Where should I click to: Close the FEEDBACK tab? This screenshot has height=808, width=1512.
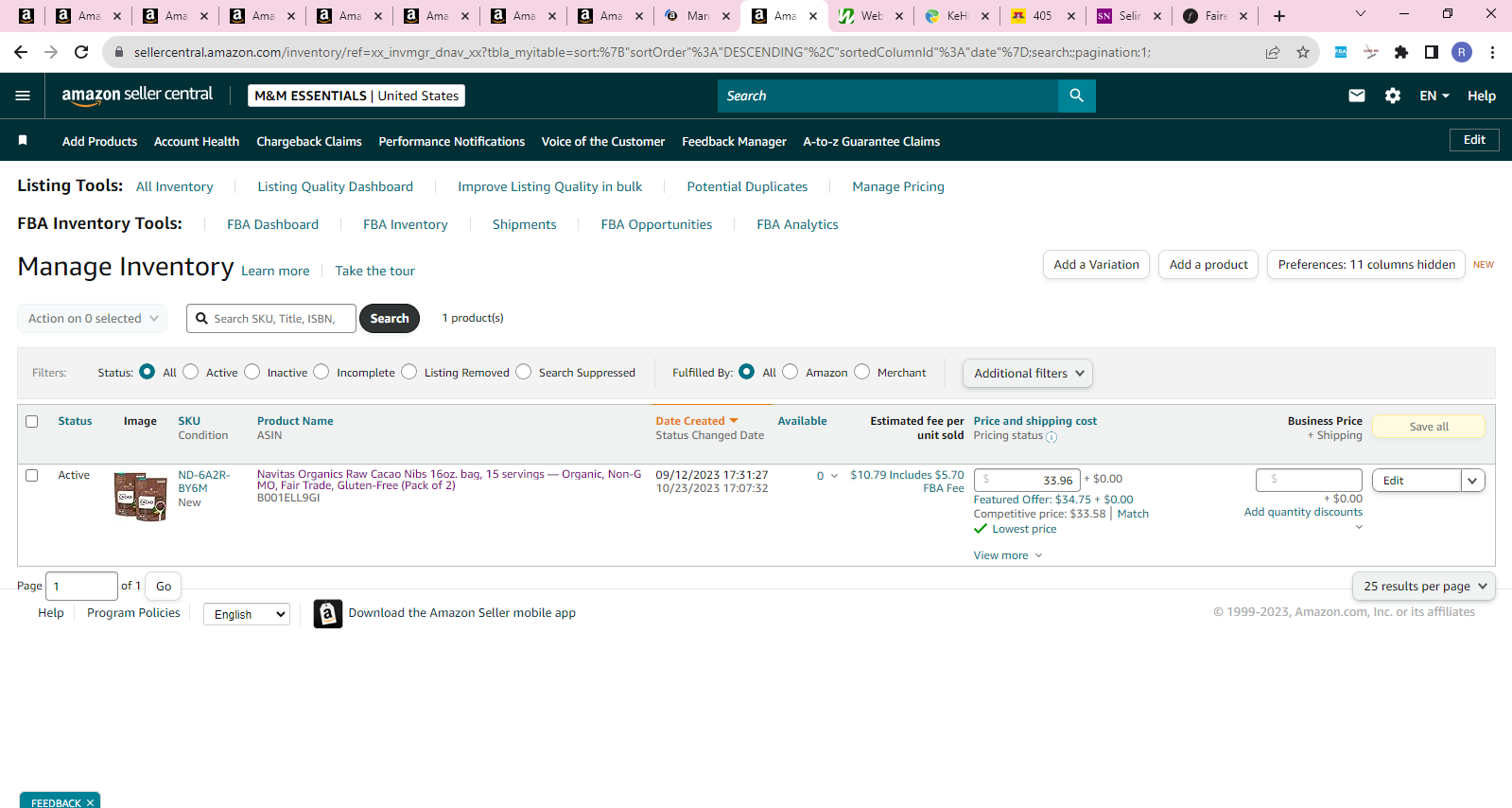(x=91, y=802)
